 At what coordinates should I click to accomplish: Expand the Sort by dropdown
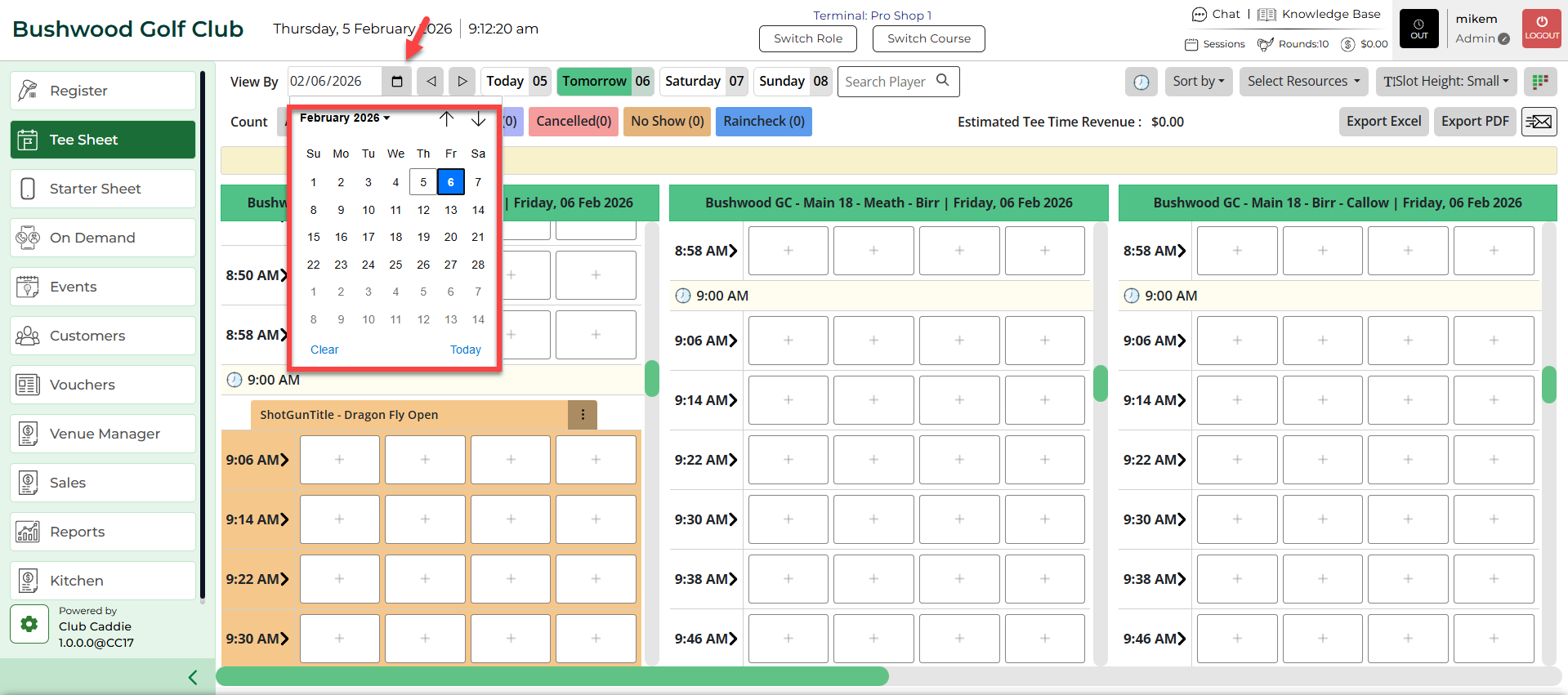[1198, 81]
